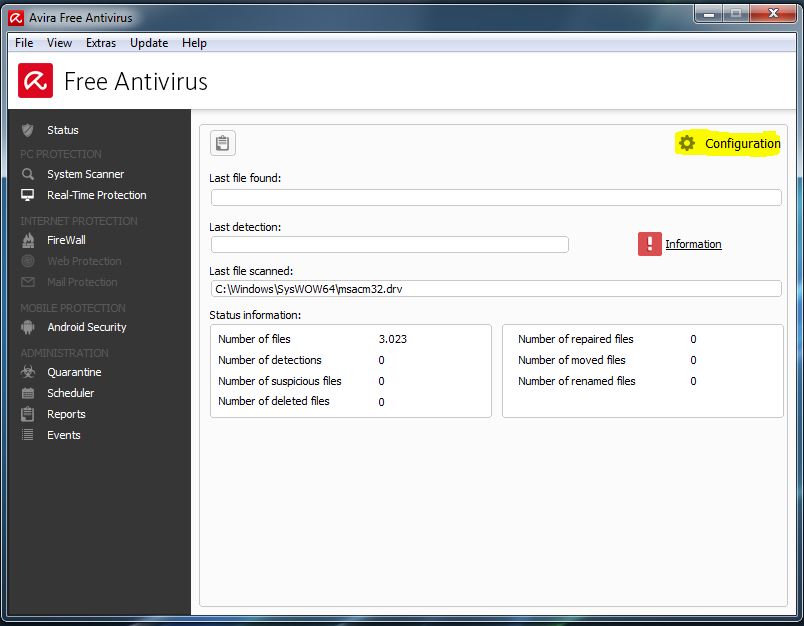This screenshot has width=804, height=626.
Task: Click the Last detection input field
Action: [x=390, y=244]
